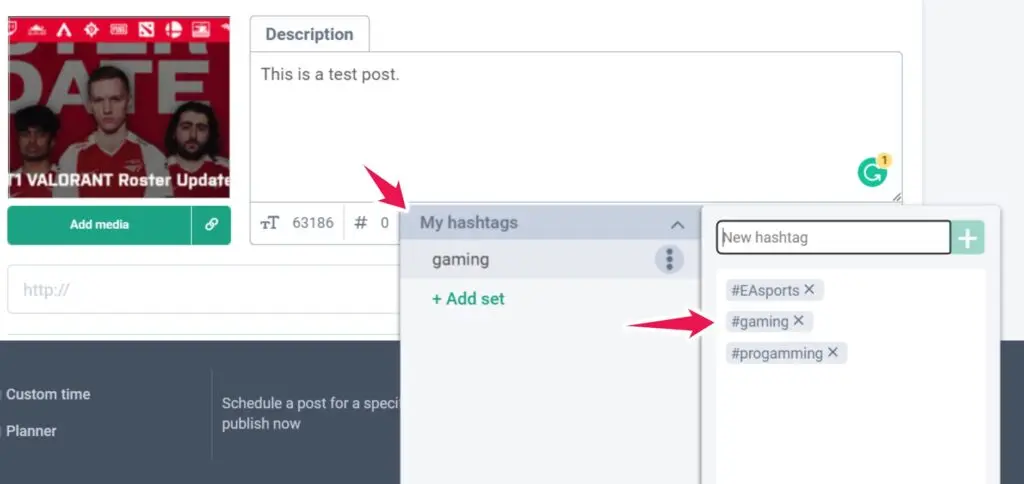Image resolution: width=1024 pixels, height=484 pixels.
Task: Select the Custom time option
Action: click(47, 394)
